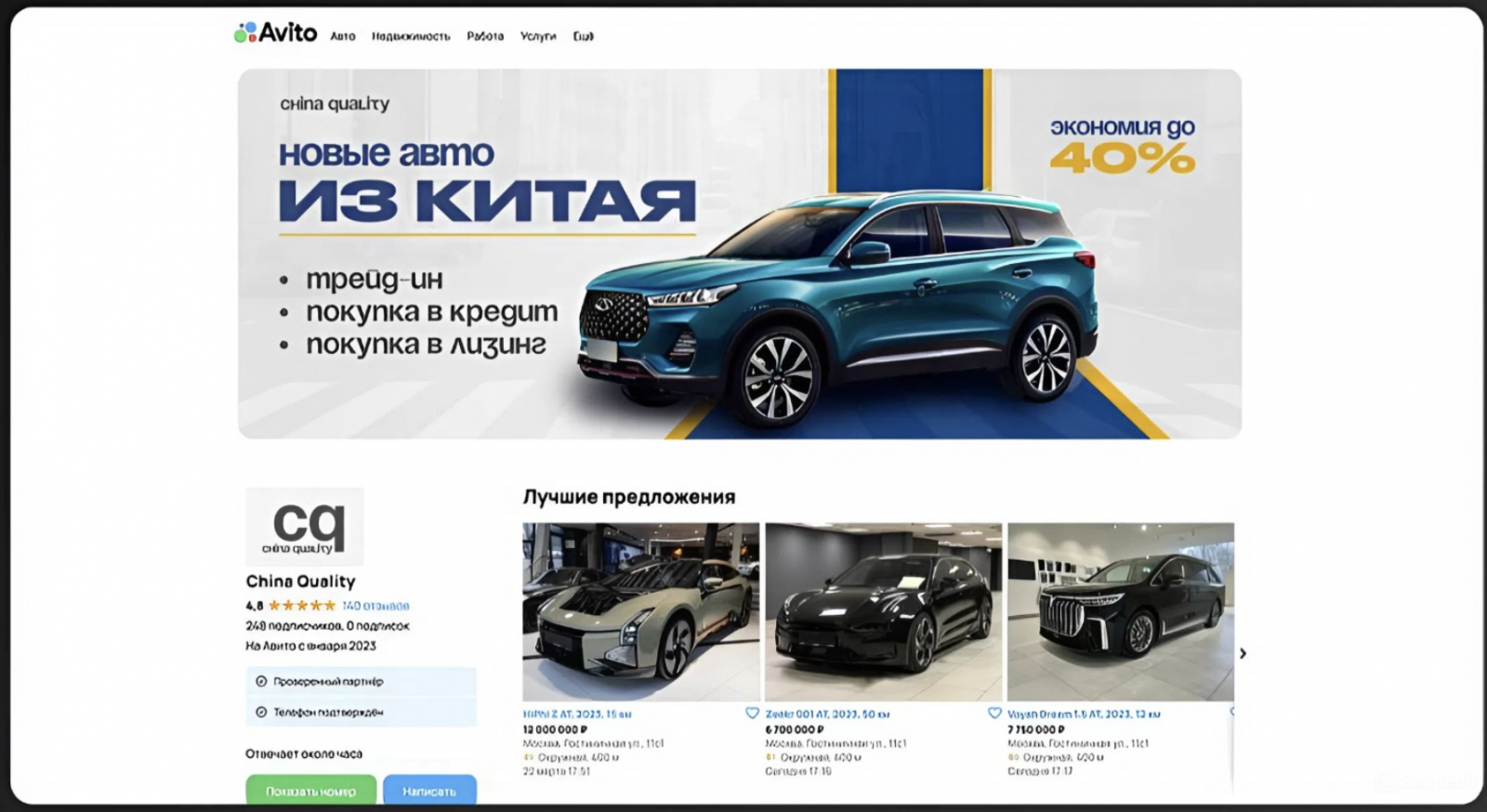Click the blue Написать button
The width and height of the screenshot is (1487, 812).
(x=429, y=792)
